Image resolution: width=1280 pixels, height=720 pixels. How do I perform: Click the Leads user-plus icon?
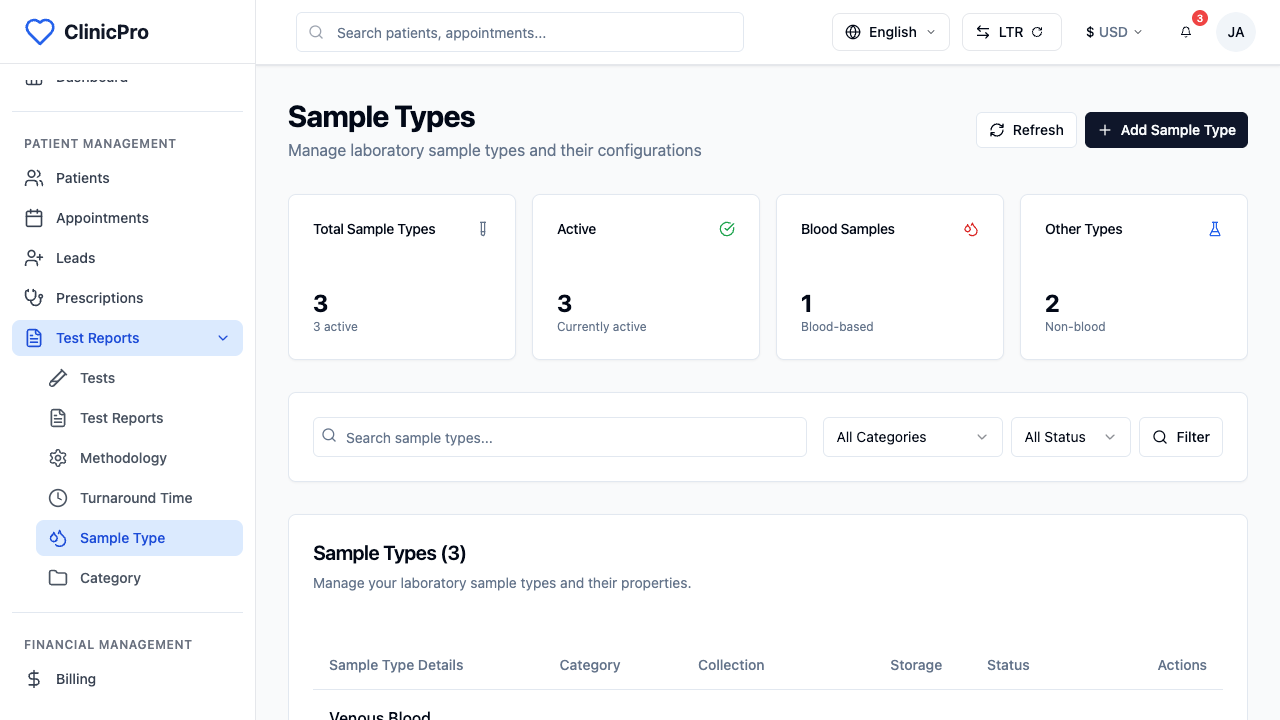34,258
